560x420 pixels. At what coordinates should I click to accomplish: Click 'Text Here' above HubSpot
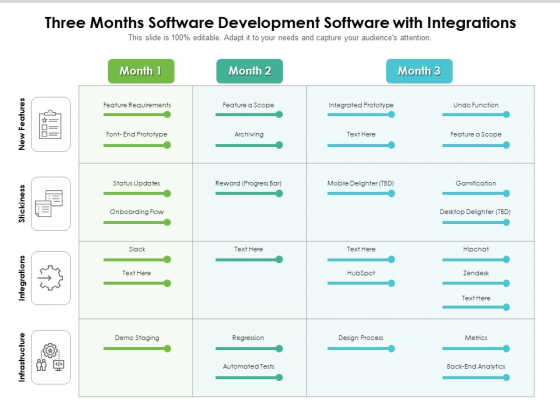coord(361,249)
